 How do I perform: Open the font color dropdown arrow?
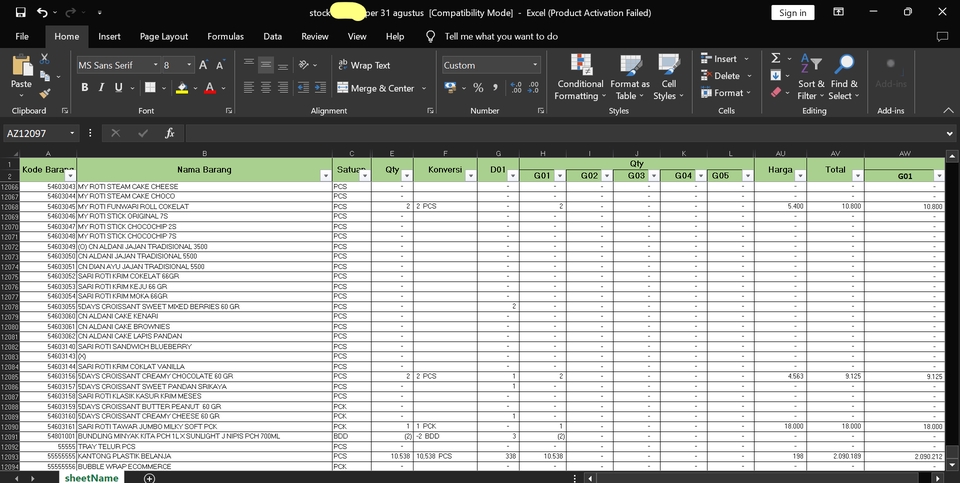[223, 88]
